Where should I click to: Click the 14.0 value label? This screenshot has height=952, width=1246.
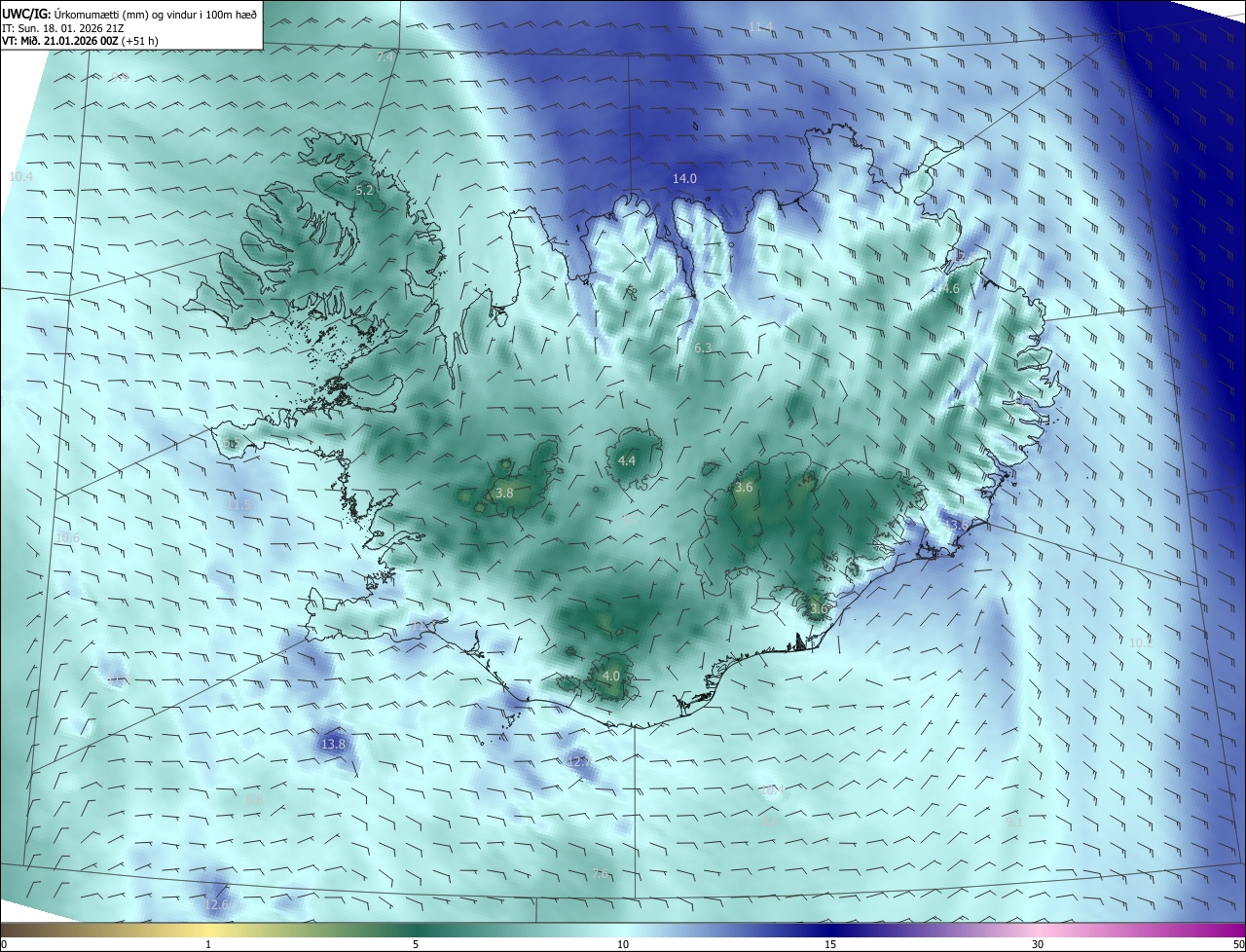[x=685, y=178]
